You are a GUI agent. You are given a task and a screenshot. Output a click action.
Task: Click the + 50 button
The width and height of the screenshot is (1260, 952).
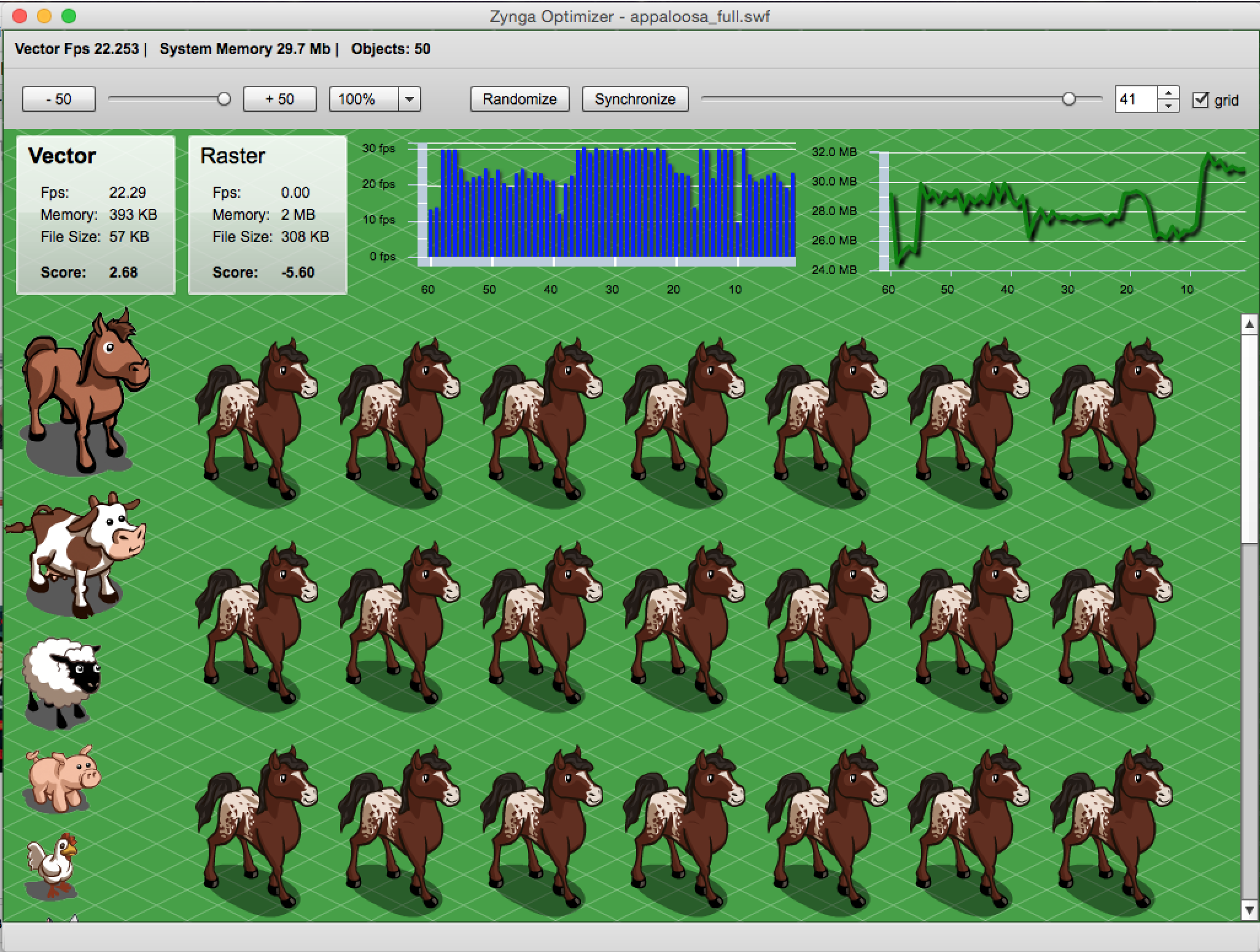(280, 99)
